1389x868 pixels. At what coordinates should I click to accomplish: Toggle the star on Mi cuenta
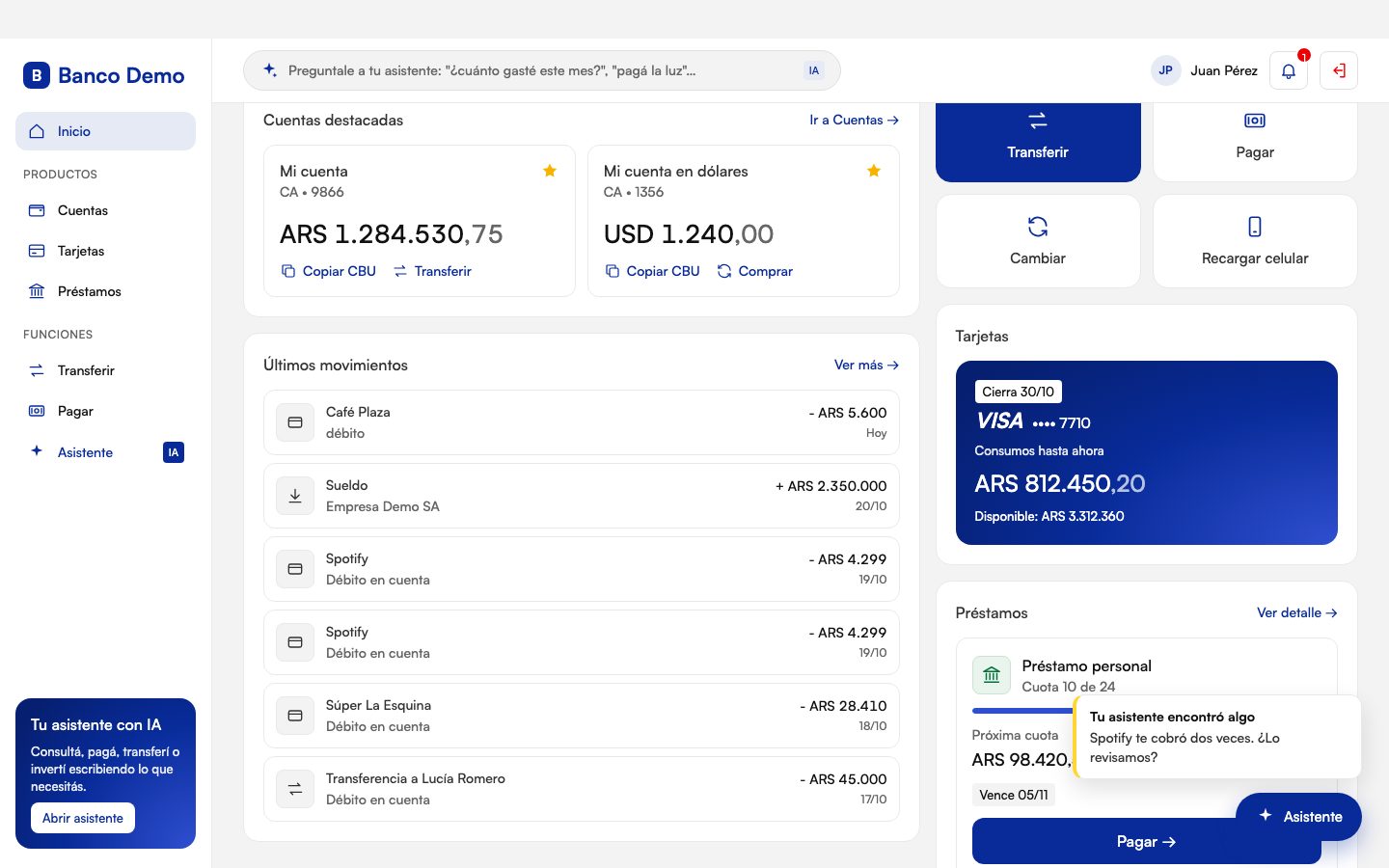pos(550,171)
